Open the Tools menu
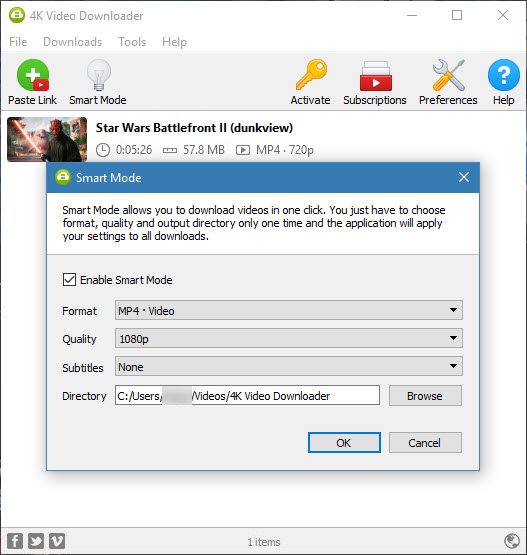The image size is (527, 555). tap(132, 42)
